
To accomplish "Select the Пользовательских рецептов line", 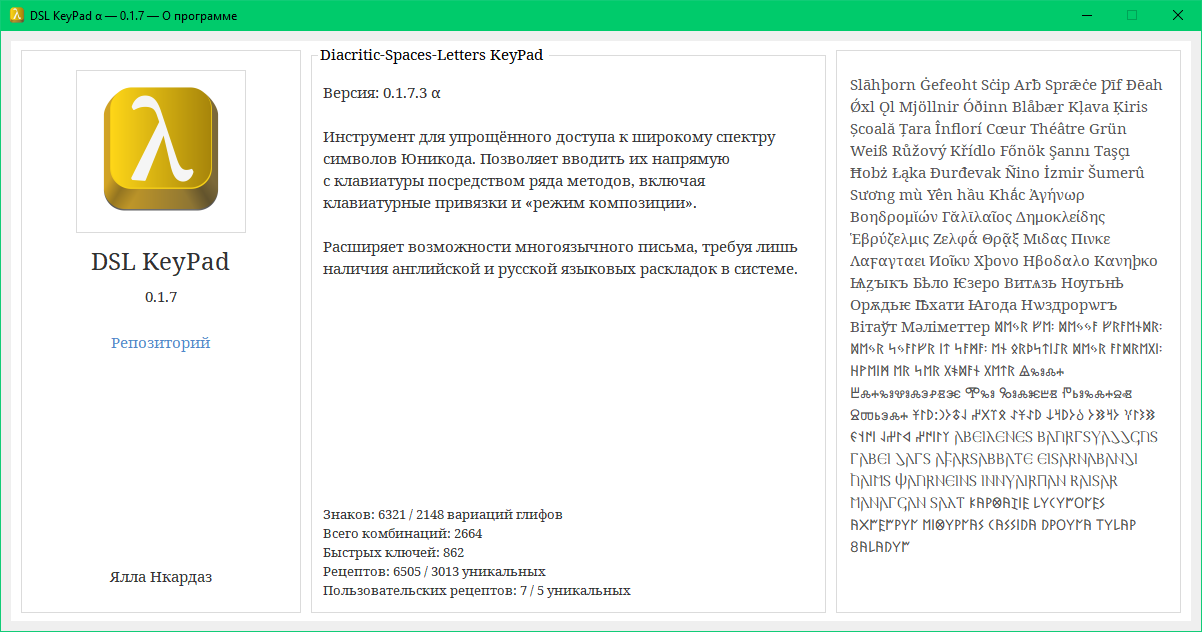I will 476,590.
